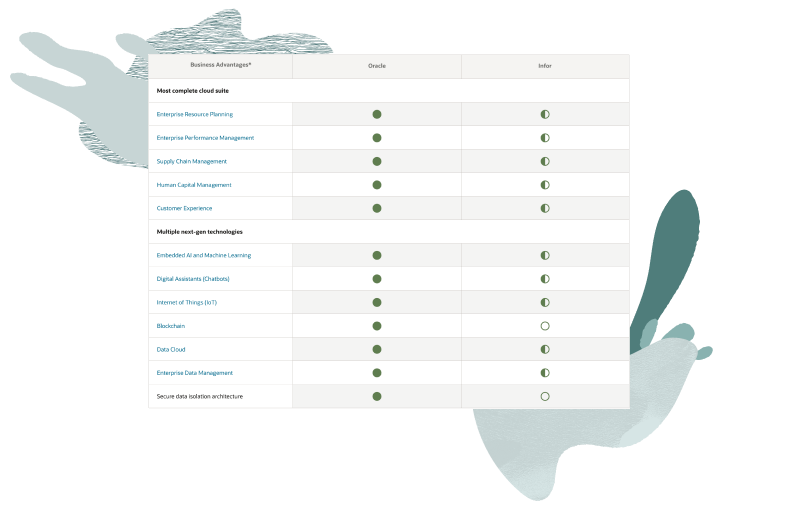Click Oracle full circle for Digital Assistants

tap(377, 279)
